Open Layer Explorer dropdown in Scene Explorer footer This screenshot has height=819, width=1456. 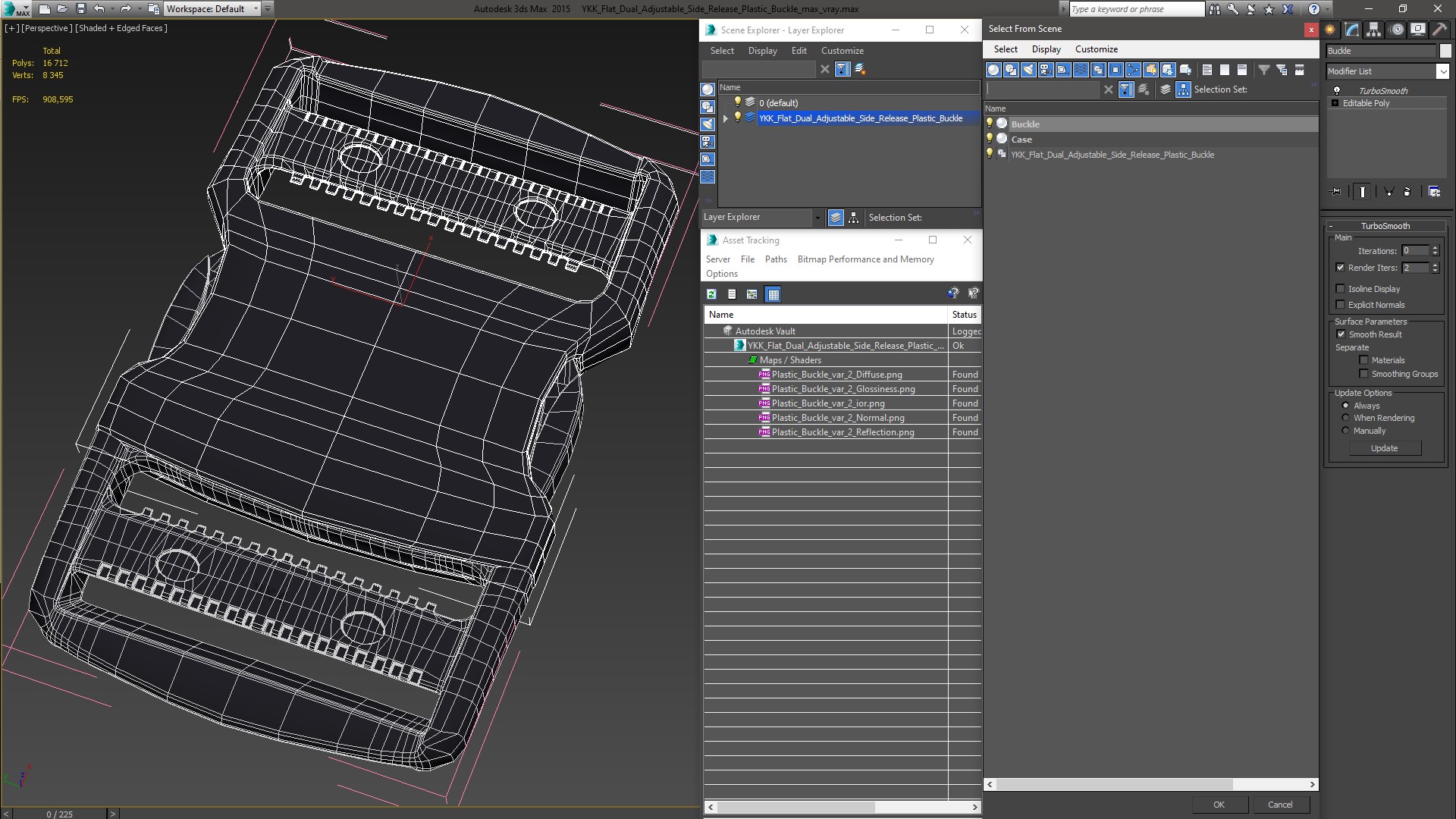pyautogui.click(x=817, y=218)
